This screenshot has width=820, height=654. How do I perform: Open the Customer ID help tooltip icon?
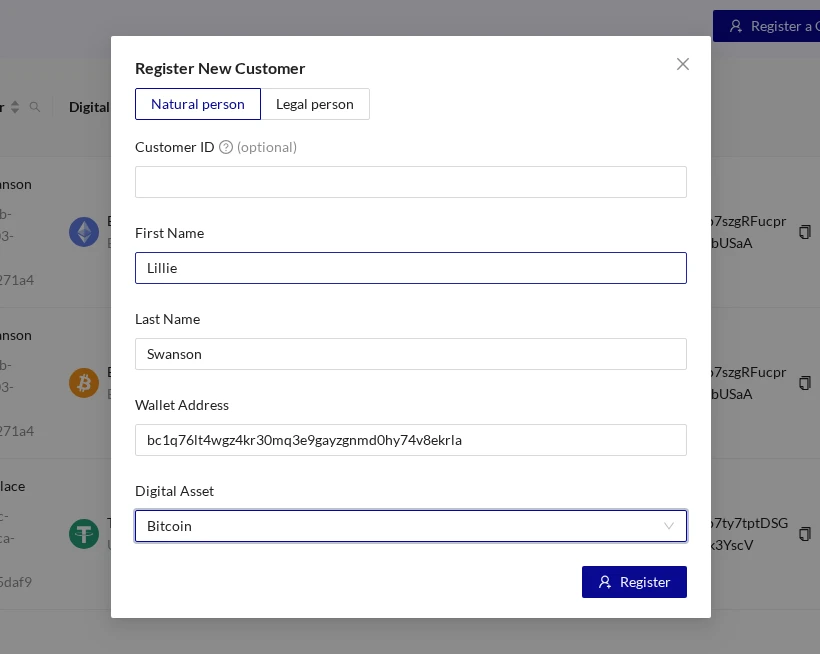click(x=226, y=147)
